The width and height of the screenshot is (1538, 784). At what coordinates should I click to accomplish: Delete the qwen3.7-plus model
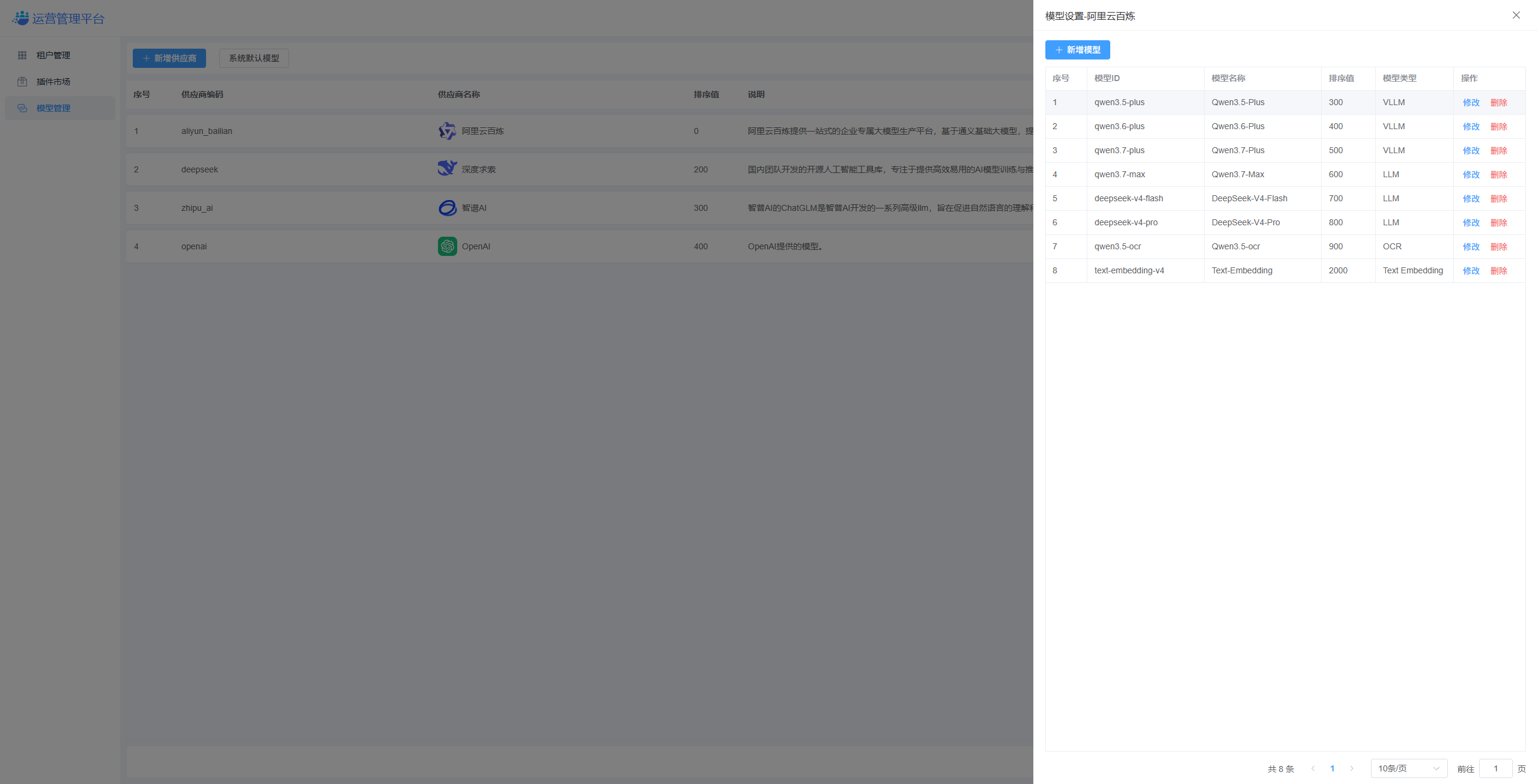point(1498,151)
